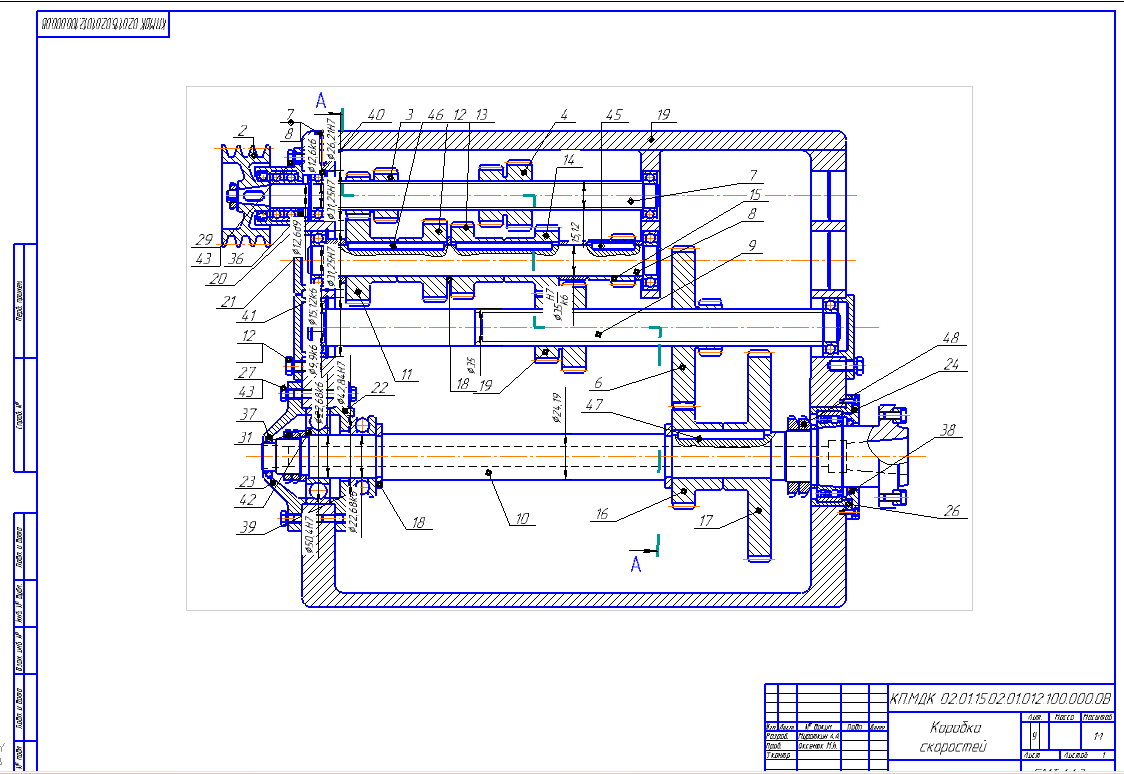This screenshot has height=774, width=1124.
Task: Select the drawing code КП.МДК in title block
Action: [999, 697]
